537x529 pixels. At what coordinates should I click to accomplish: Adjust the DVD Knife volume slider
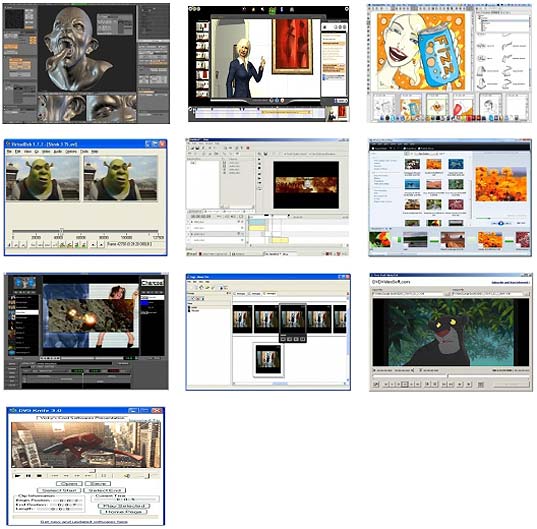(148, 476)
